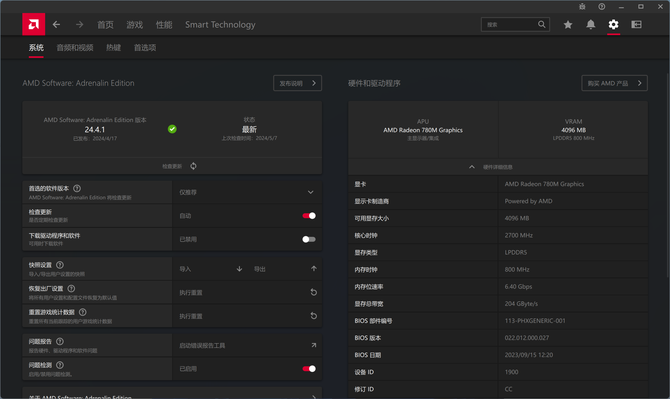Launch the bug report tool arrow icon

pyautogui.click(x=314, y=345)
